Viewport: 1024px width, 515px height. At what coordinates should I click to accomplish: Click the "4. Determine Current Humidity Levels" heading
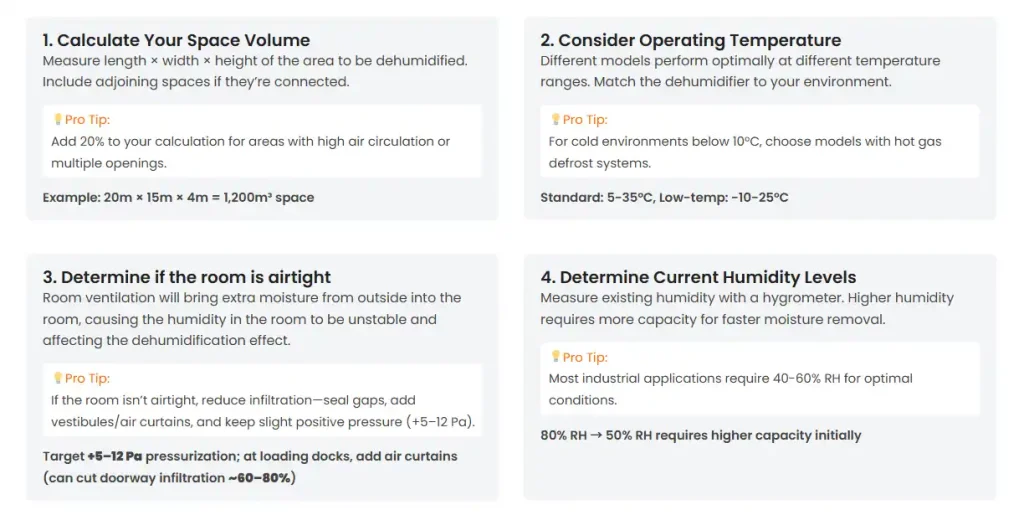698,277
